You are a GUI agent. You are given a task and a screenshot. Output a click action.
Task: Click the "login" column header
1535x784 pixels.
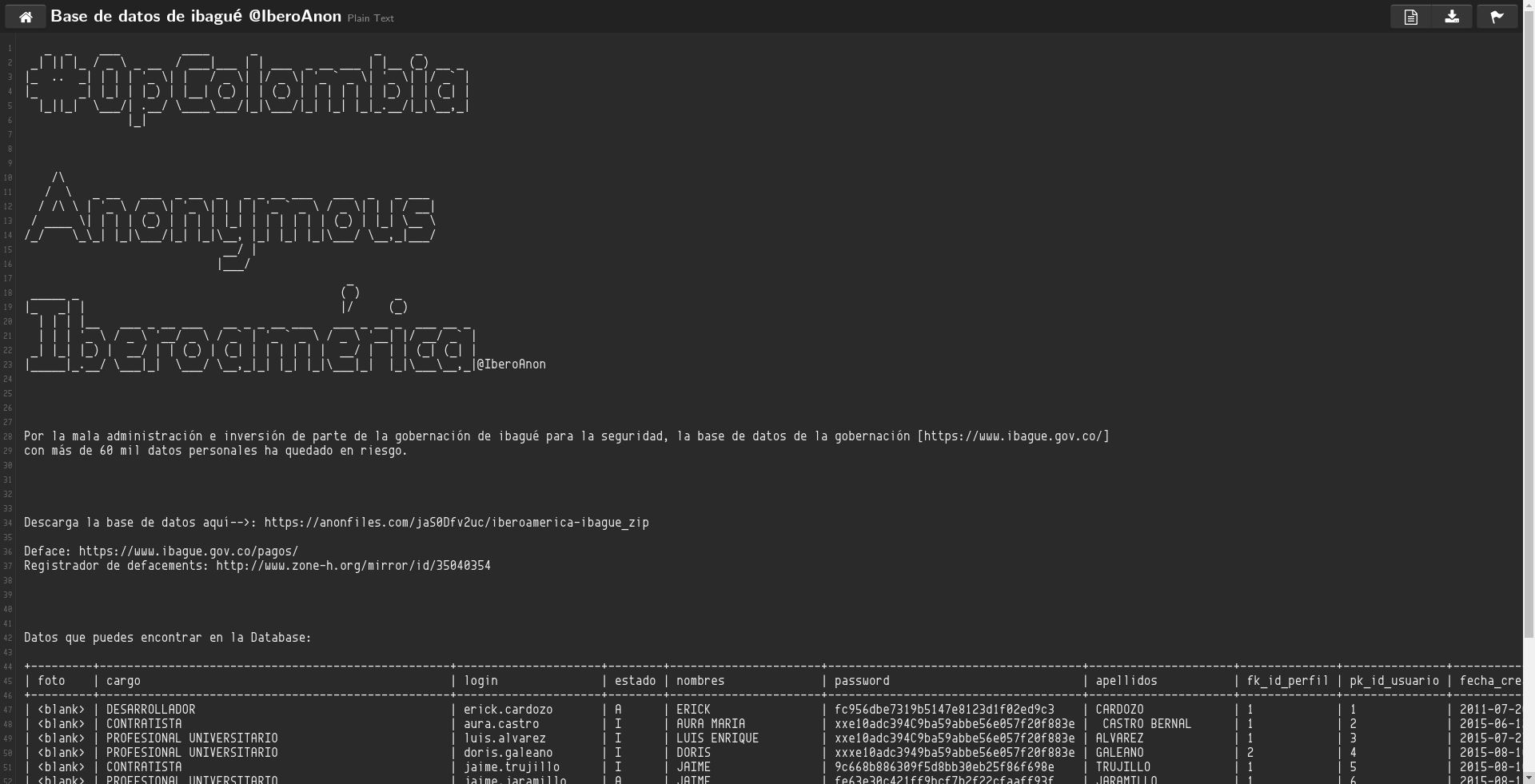(481, 681)
